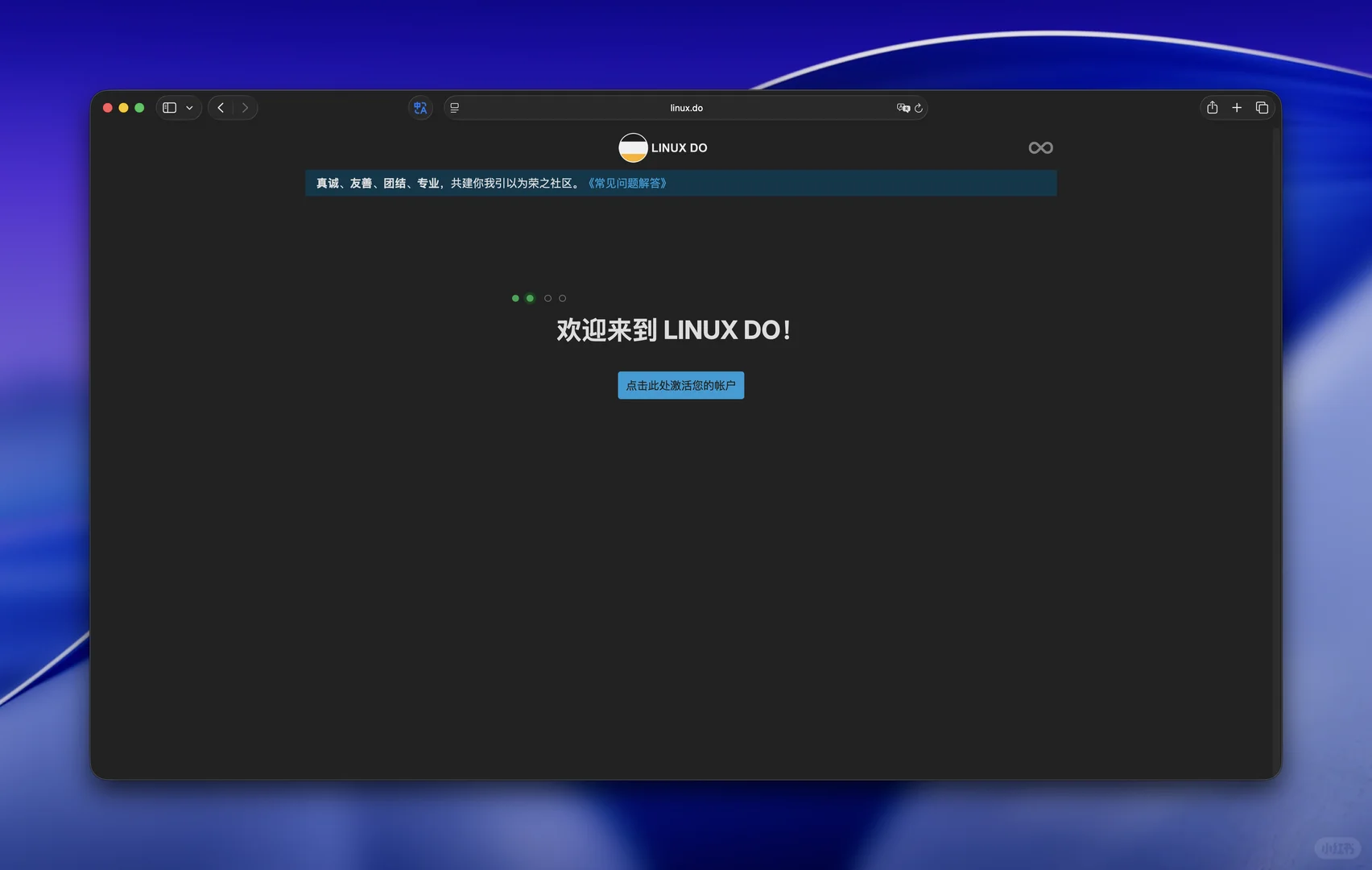This screenshot has width=1372, height=870.
Task: Select the third step progress dot
Action: (548, 298)
